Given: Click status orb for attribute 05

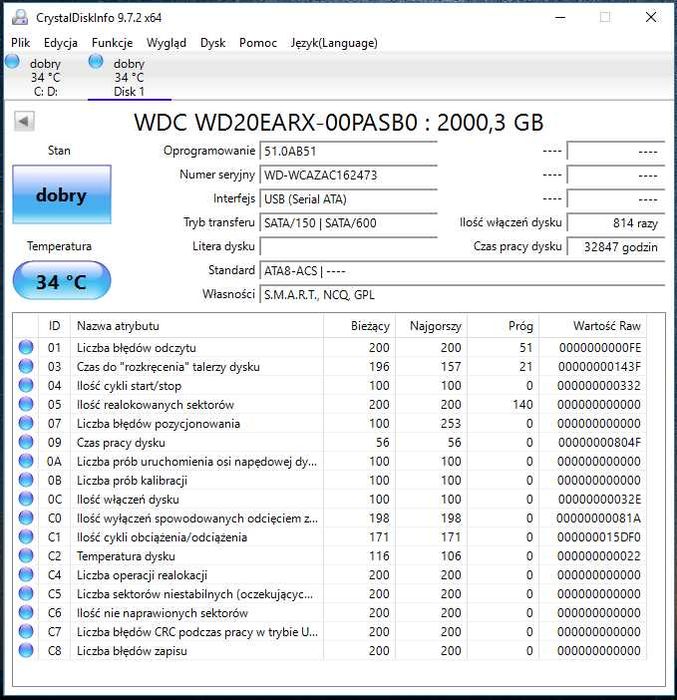Looking at the screenshot, I should (26, 404).
